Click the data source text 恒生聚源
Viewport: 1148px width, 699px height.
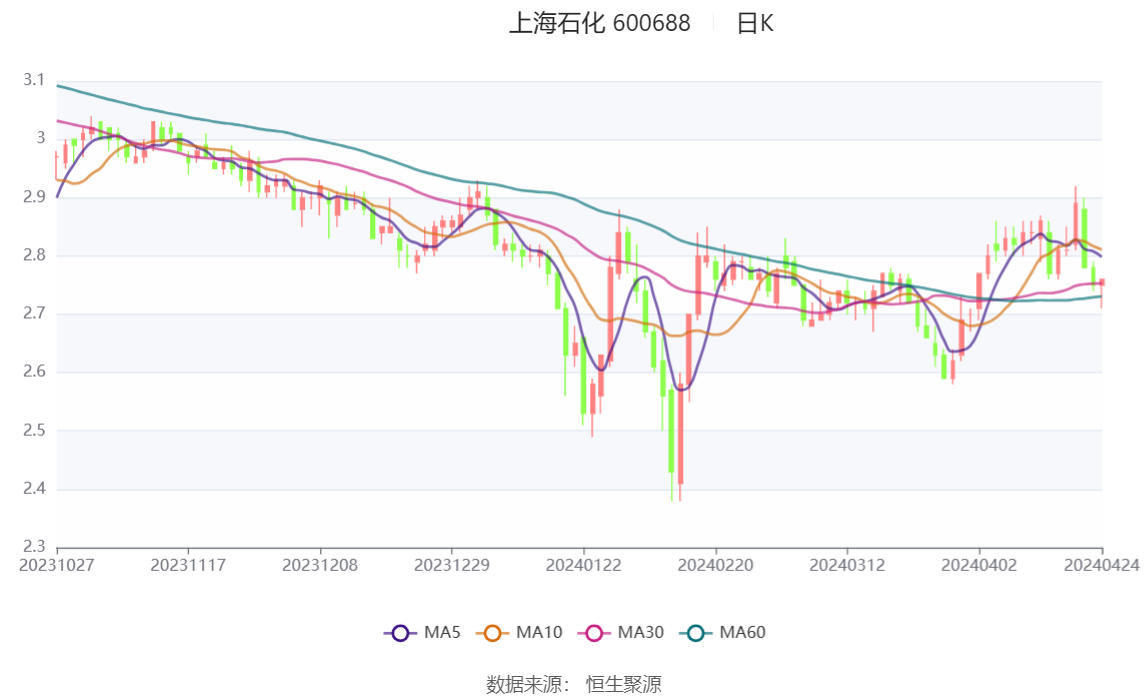pyautogui.click(x=624, y=684)
